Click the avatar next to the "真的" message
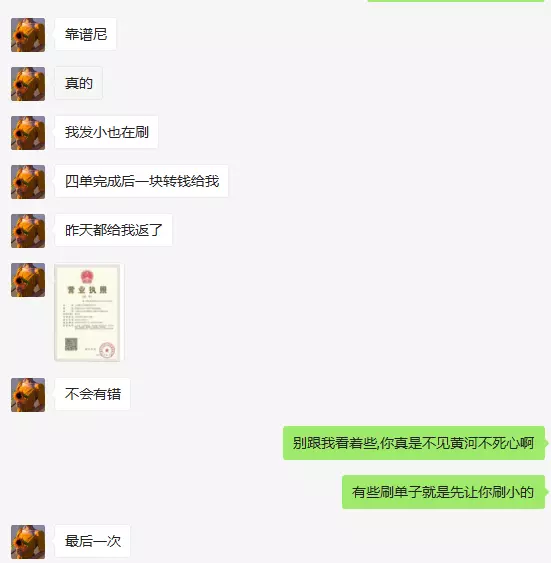This screenshot has height=563, width=551. pyautogui.click(x=28, y=84)
